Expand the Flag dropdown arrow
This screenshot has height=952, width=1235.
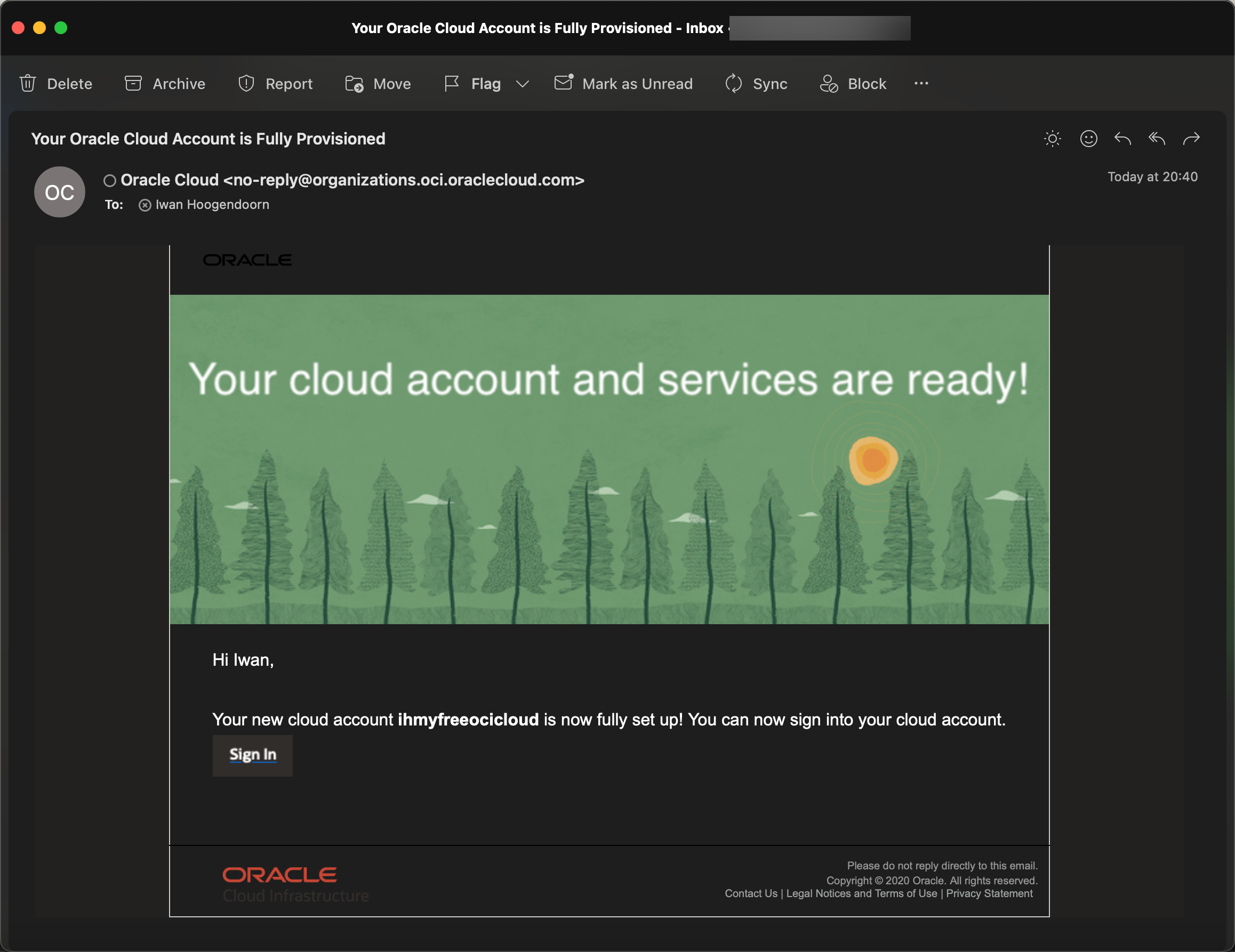pyautogui.click(x=523, y=84)
